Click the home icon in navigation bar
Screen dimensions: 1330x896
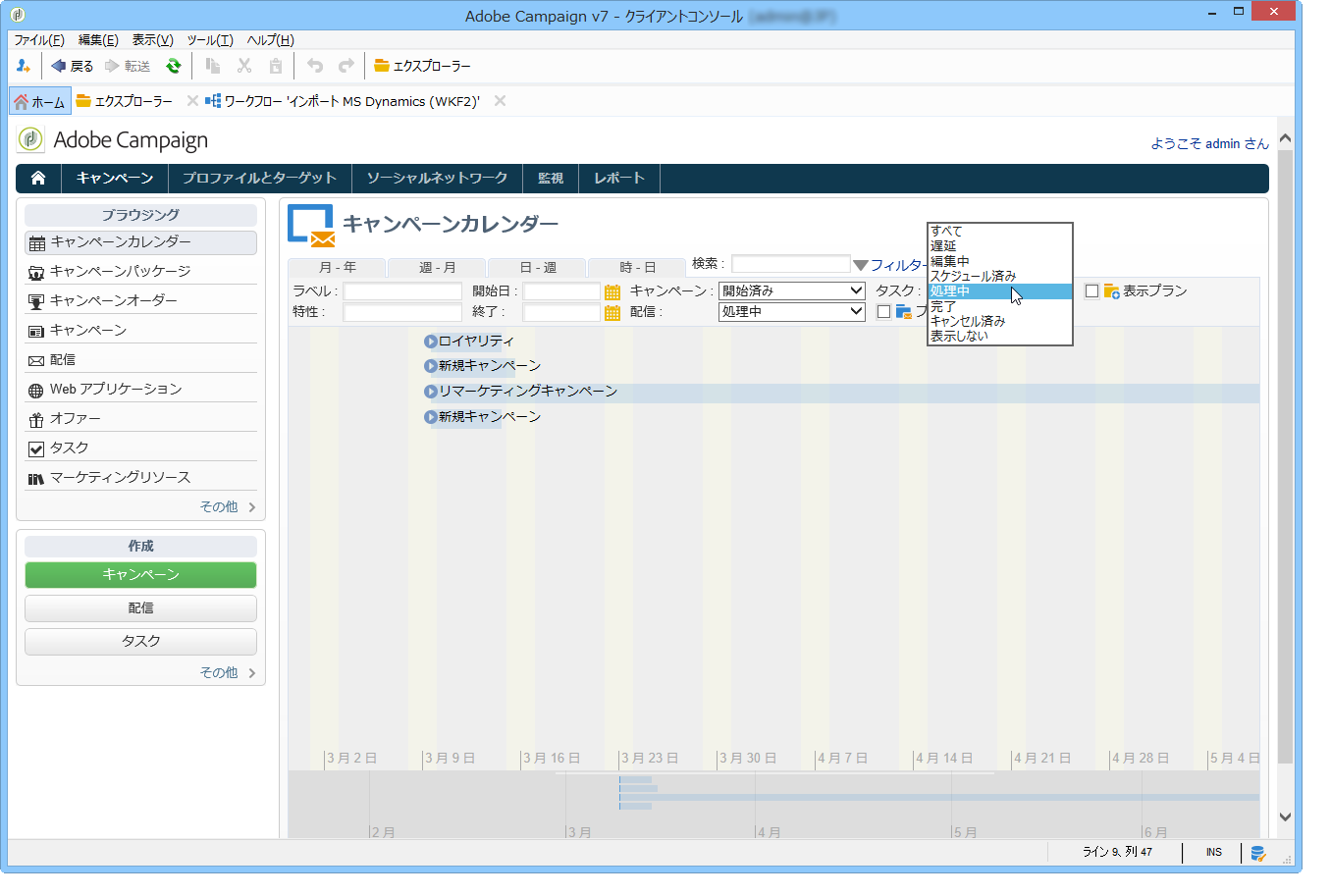point(38,178)
